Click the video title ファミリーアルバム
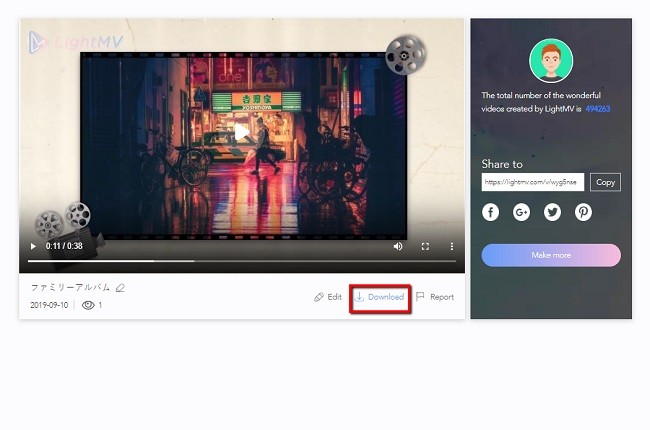650x430 pixels. [x=70, y=287]
